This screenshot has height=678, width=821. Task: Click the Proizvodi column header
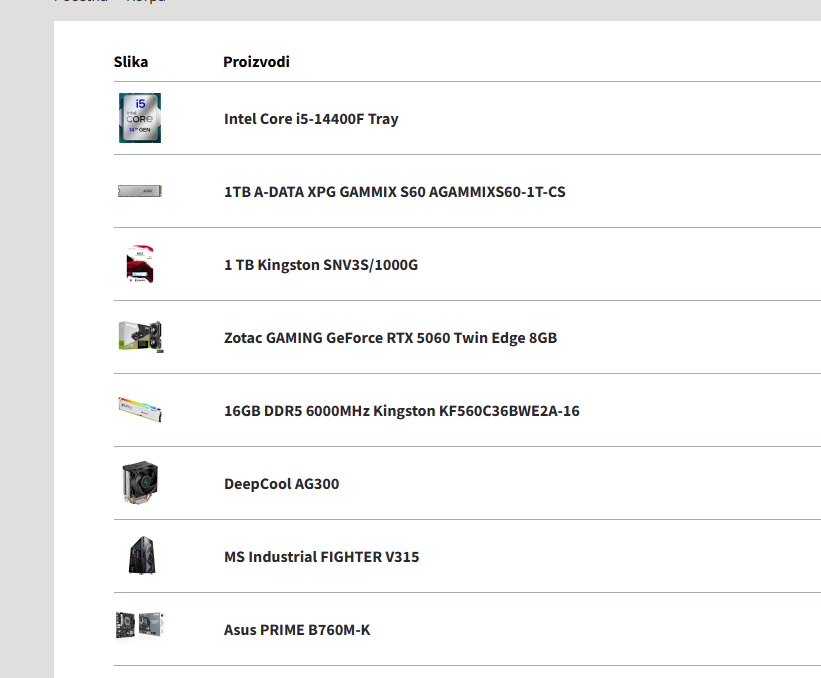256,62
